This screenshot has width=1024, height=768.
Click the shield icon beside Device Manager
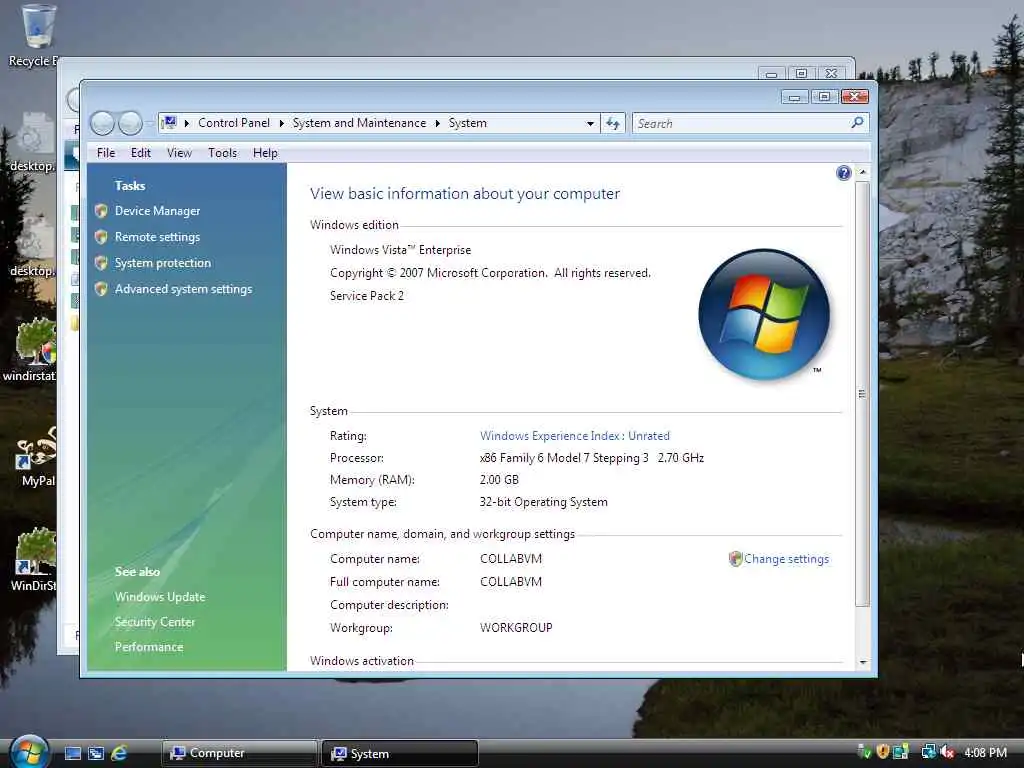(x=101, y=211)
